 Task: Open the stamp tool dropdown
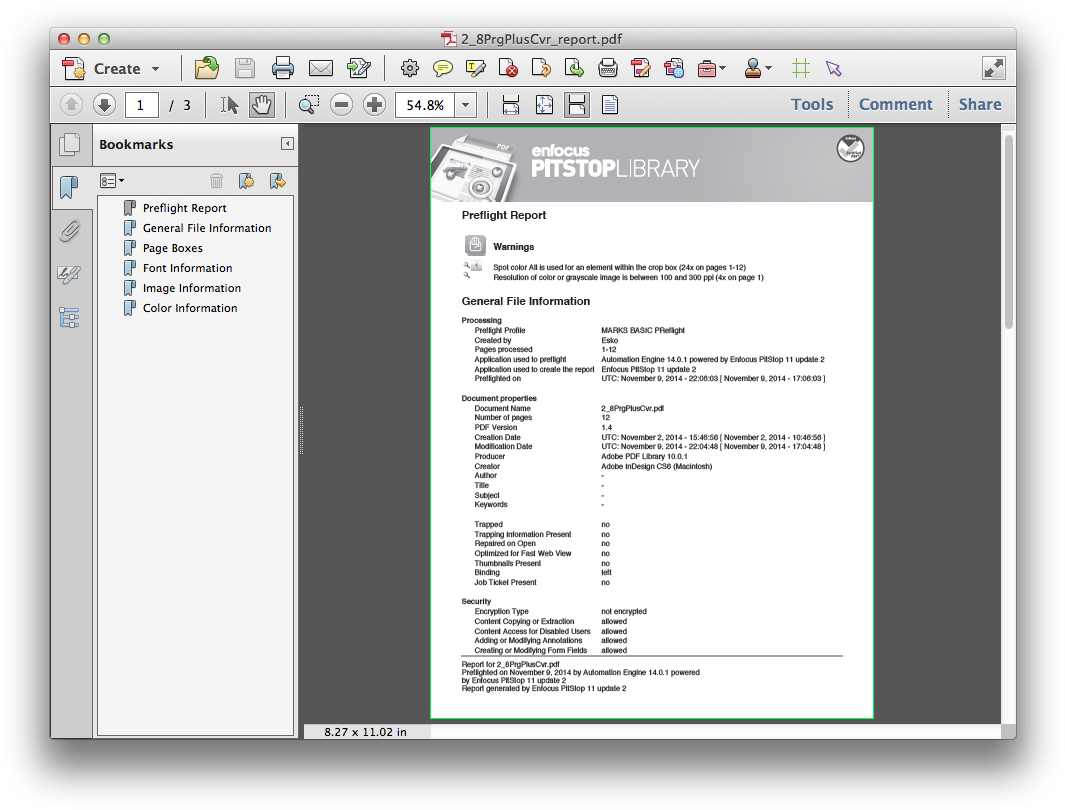pos(758,69)
